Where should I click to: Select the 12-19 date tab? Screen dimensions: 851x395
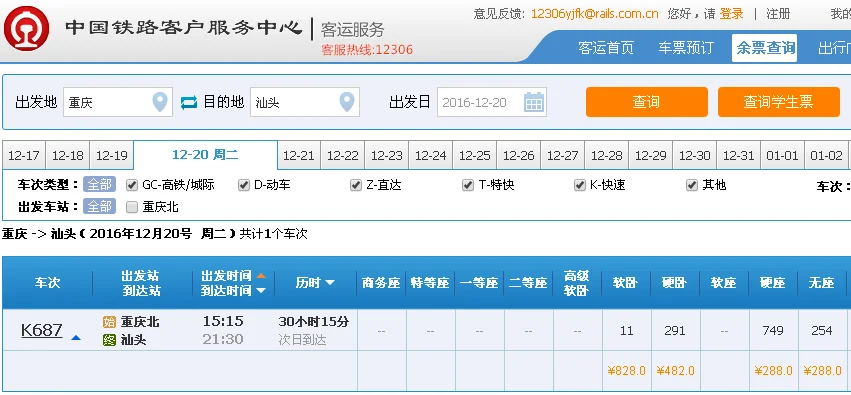coord(112,156)
